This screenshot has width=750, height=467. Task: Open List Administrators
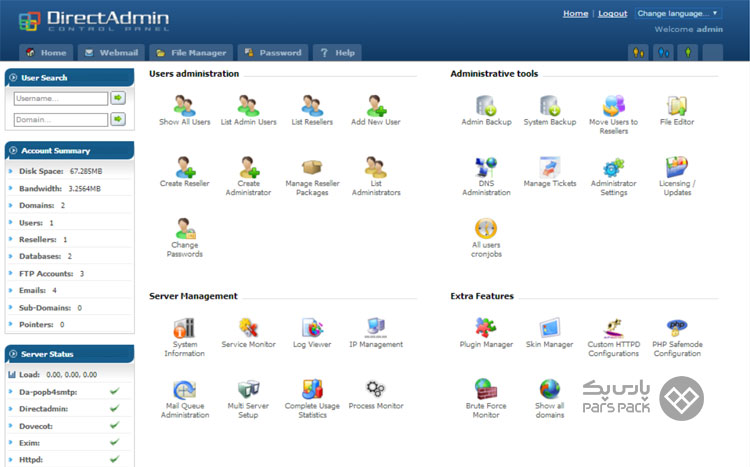[x=376, y=176]
